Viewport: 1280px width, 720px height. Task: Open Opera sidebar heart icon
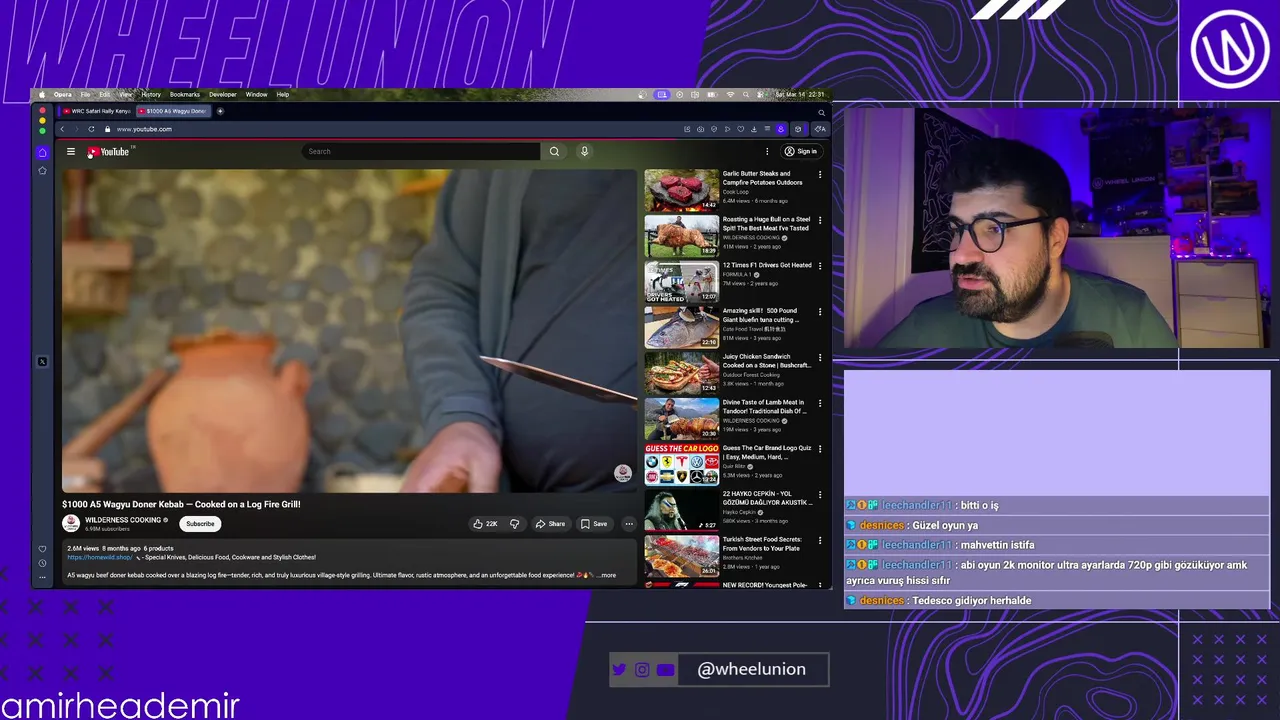tap(42, 549)
